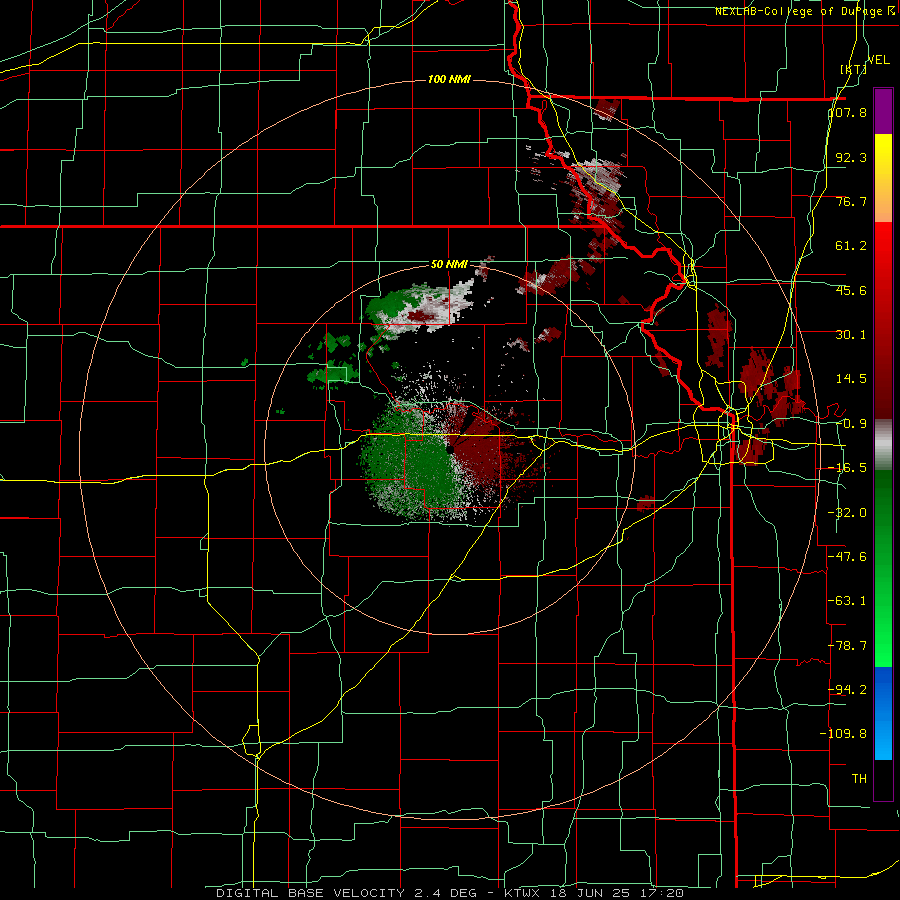Select the 92.3 legend value
Screen dimensions: 900x900
851,157
